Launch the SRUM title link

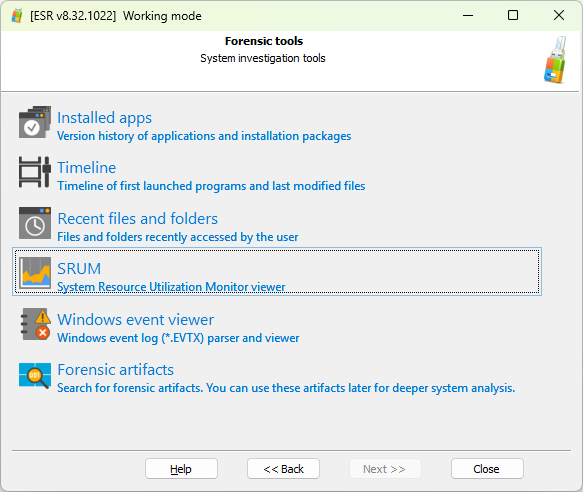(79, 268)
